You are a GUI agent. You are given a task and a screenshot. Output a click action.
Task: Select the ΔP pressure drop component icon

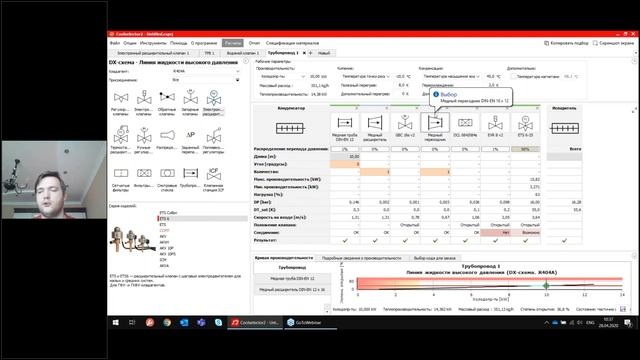click(190, 135)
